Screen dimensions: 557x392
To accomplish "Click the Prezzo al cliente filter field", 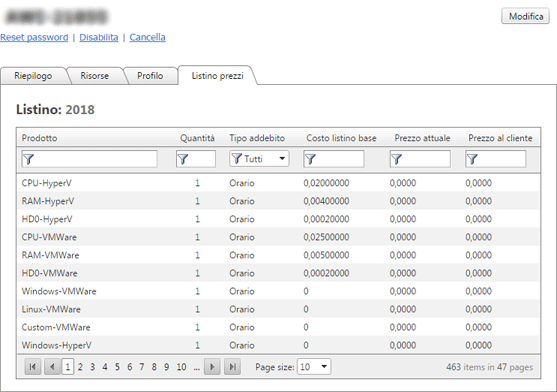I will [496, 159].
